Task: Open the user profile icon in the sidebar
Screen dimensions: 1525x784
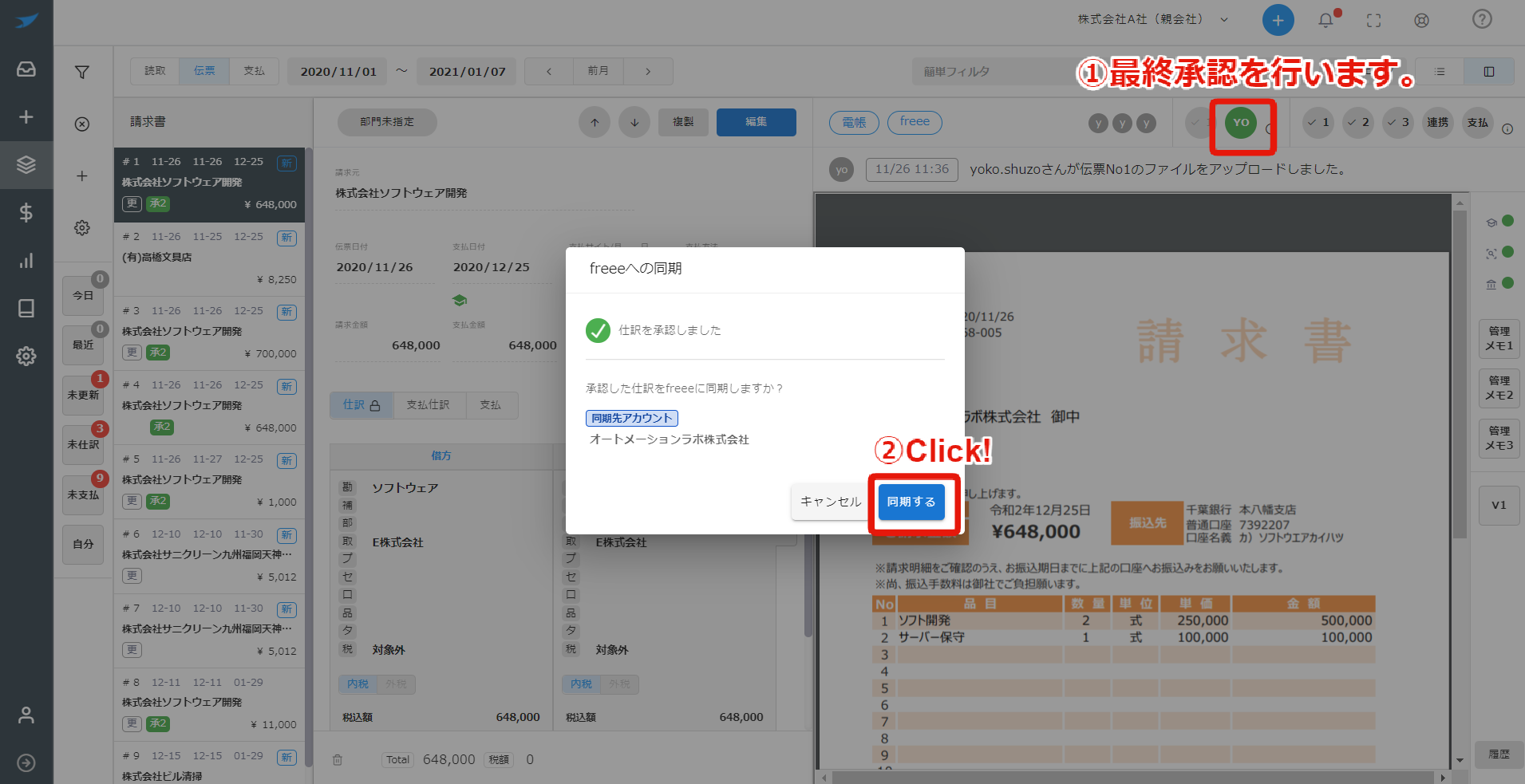Action: click(26, 715)
